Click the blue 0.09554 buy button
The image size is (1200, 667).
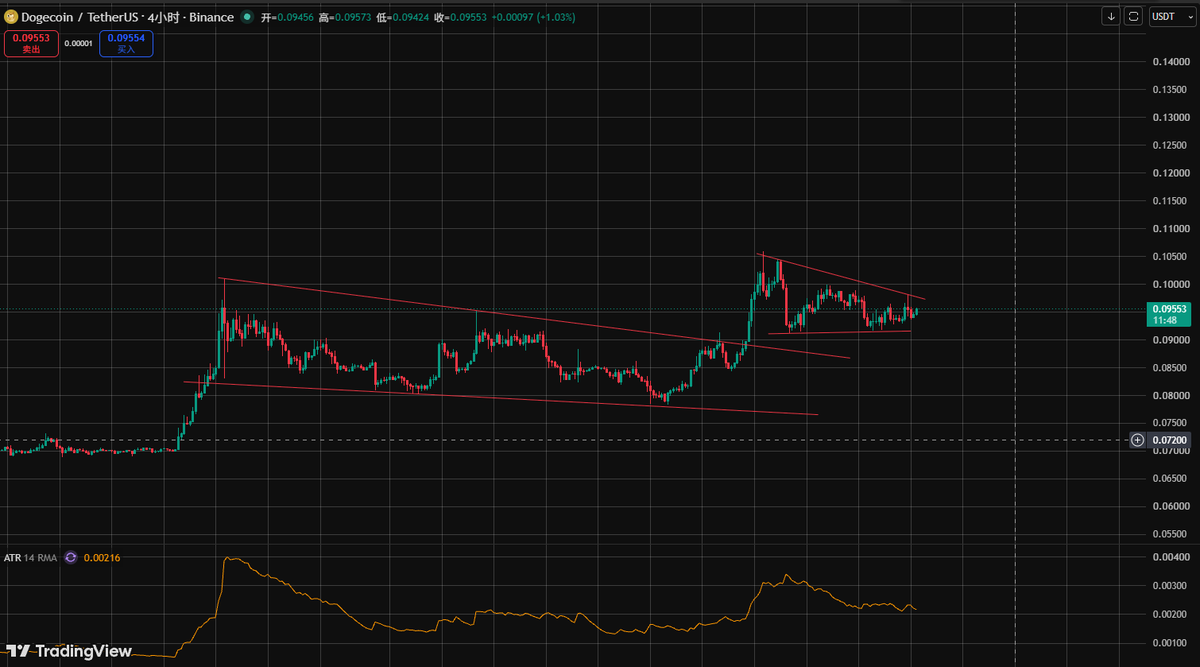pyautogui.click(x=126, y=43)
